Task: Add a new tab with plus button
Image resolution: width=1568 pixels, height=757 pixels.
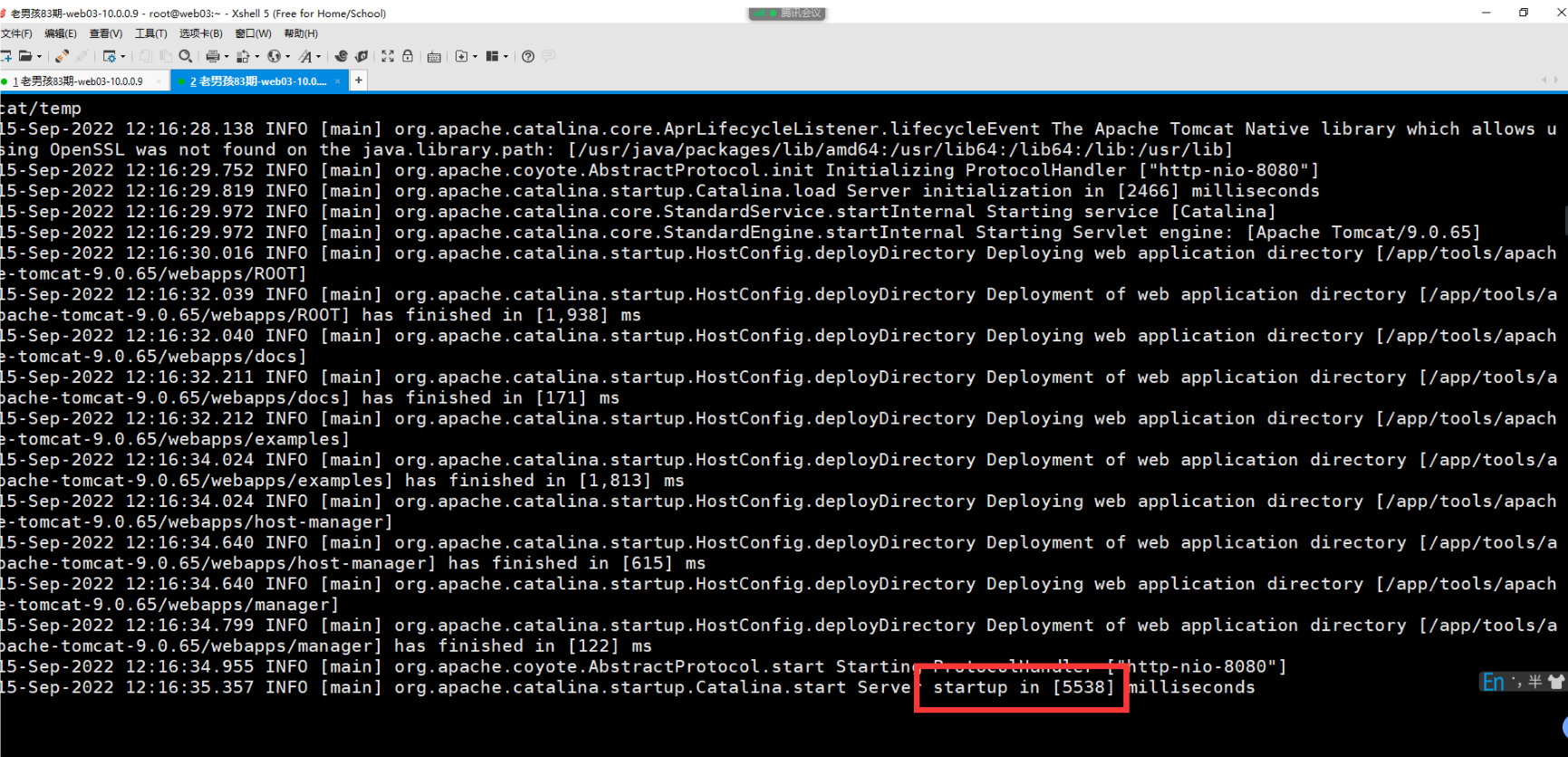Action: tap(359, 81)
